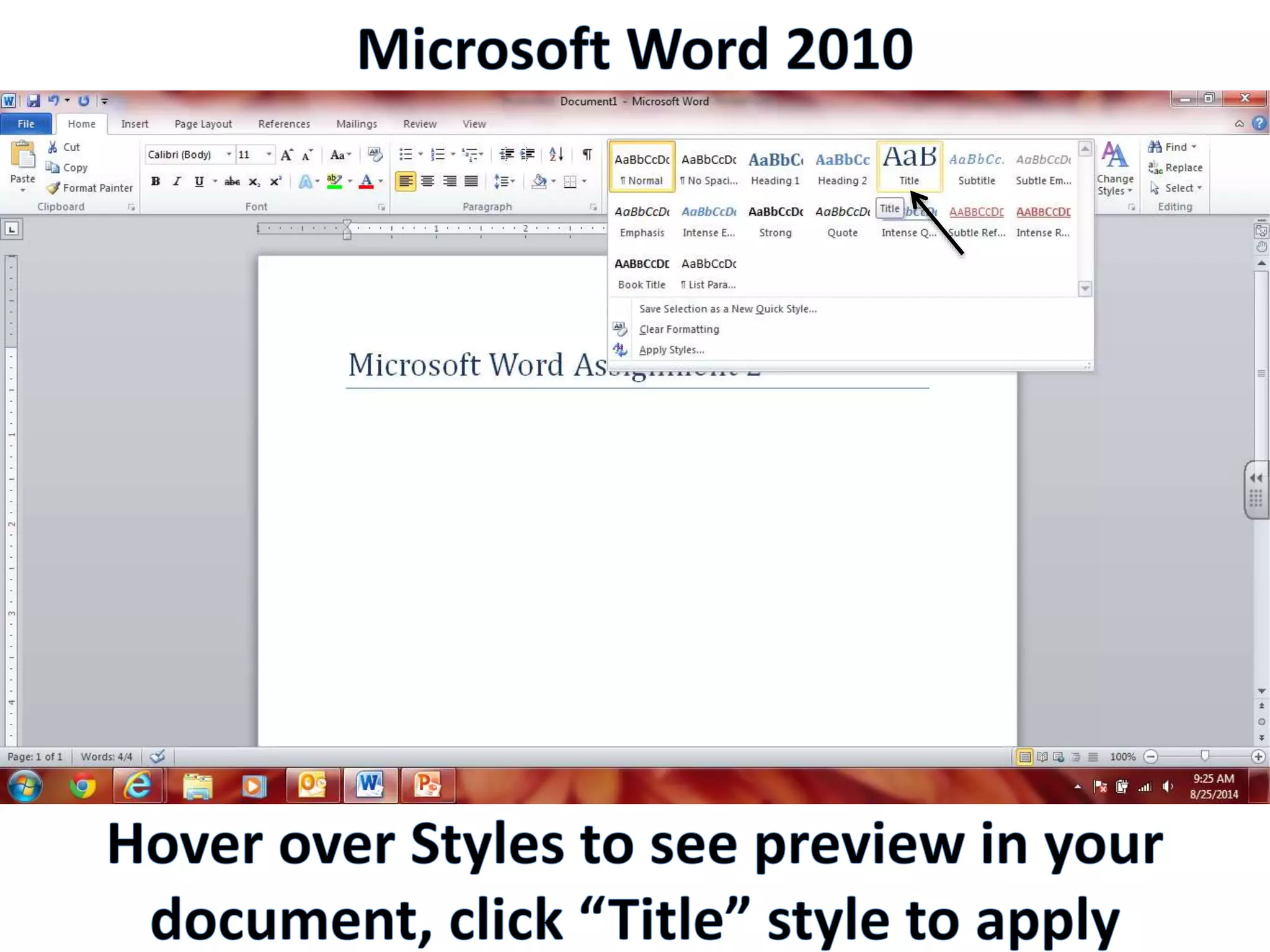Open PowerPoint from the taskbar
Screen dimensions: 1270x952
click(x=427, y=786)
